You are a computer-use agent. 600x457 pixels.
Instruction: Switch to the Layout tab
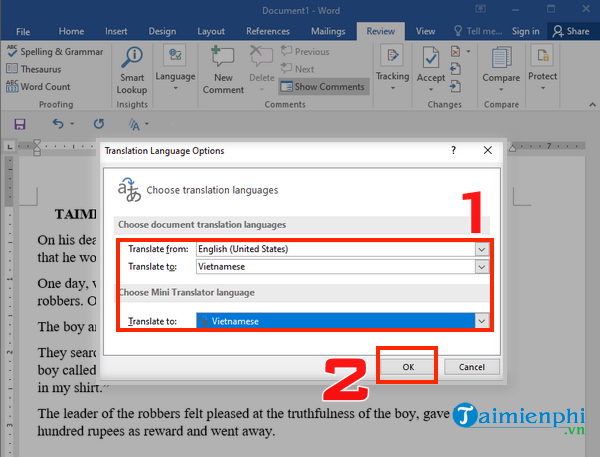(211, 31)
